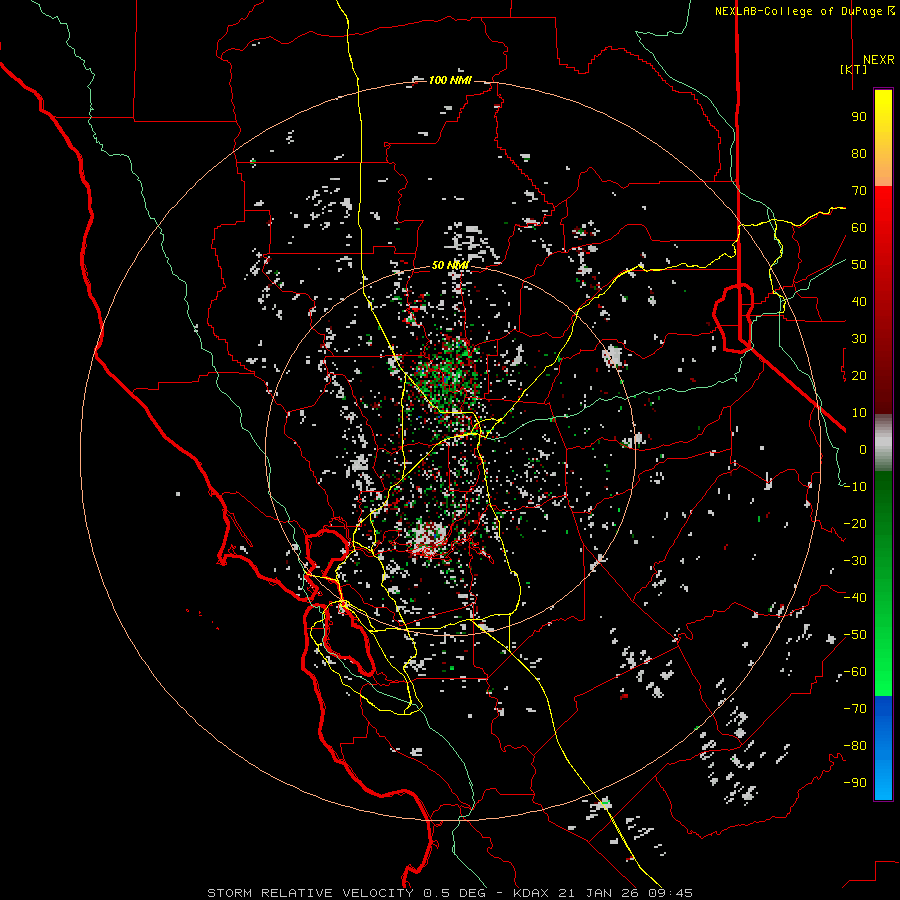Click the 10 value on velocity scale
Viewport: 900px width, 900px height.
(859, 413)
